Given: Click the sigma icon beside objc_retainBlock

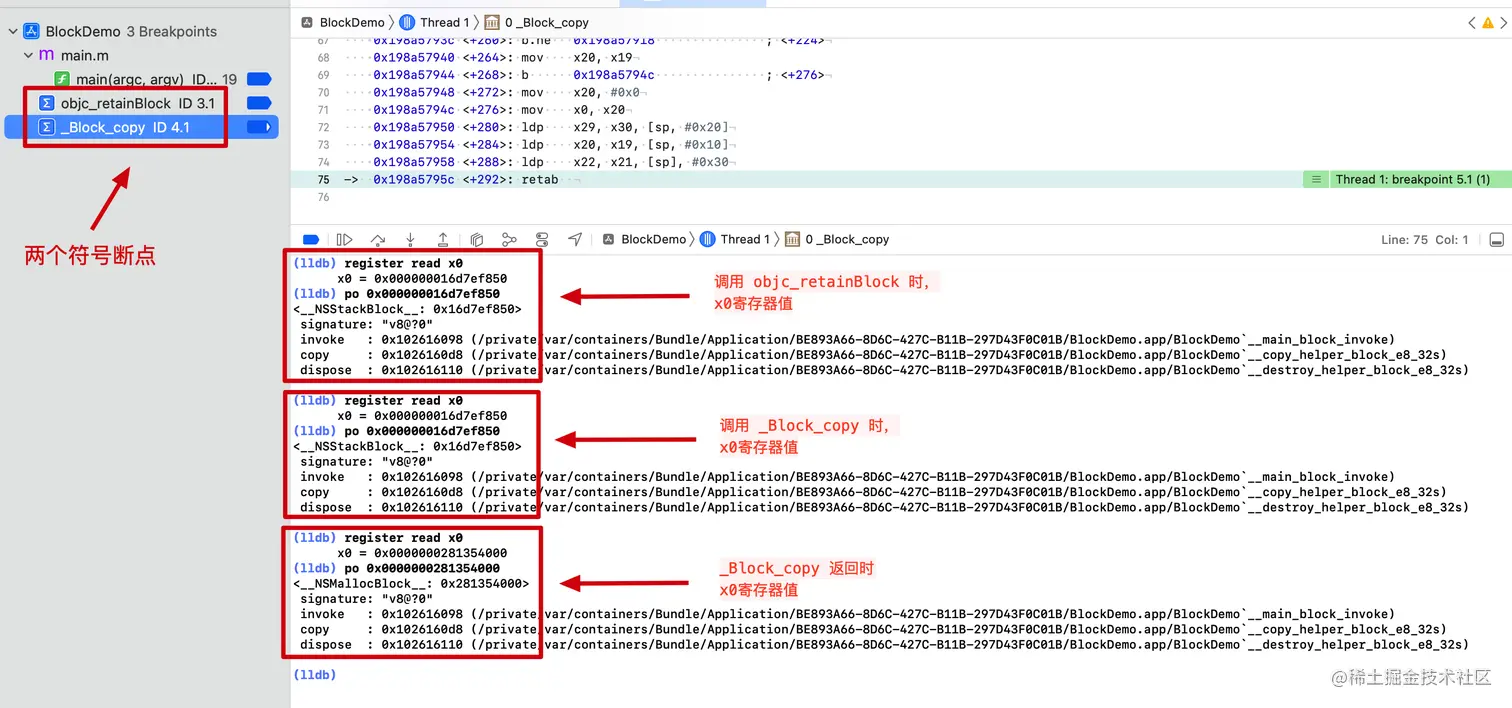Looking at the screenshot, I should [46, 103].
